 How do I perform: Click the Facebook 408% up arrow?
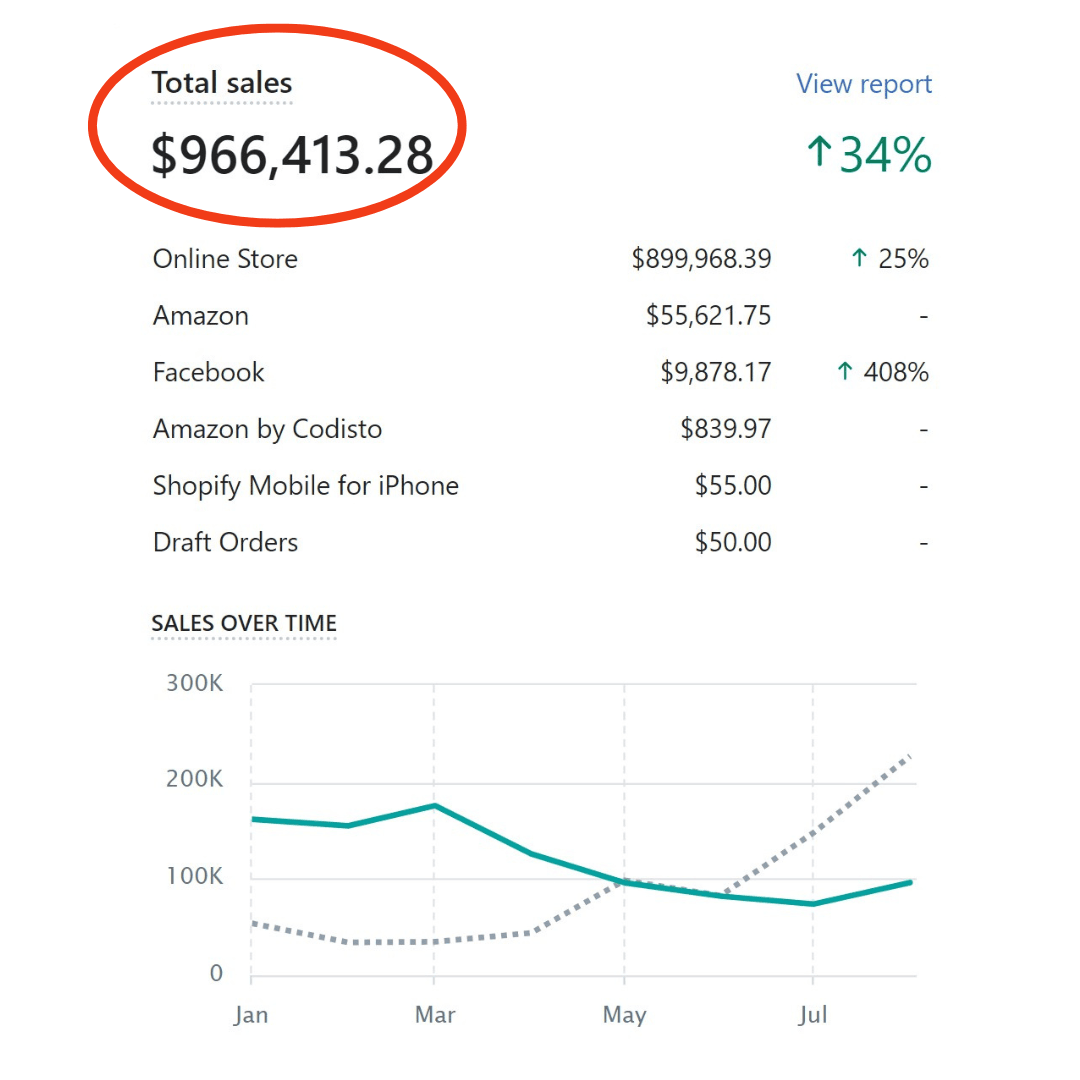pos(845,373)
